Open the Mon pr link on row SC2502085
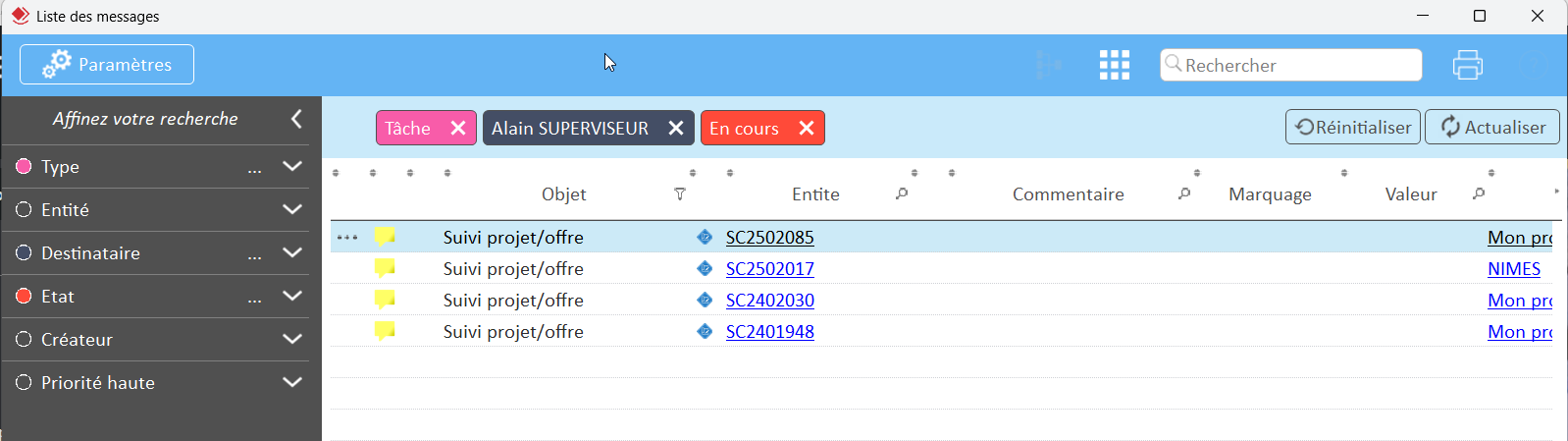Viewport: 1568px width, 441px height. tap(1520, 238)
